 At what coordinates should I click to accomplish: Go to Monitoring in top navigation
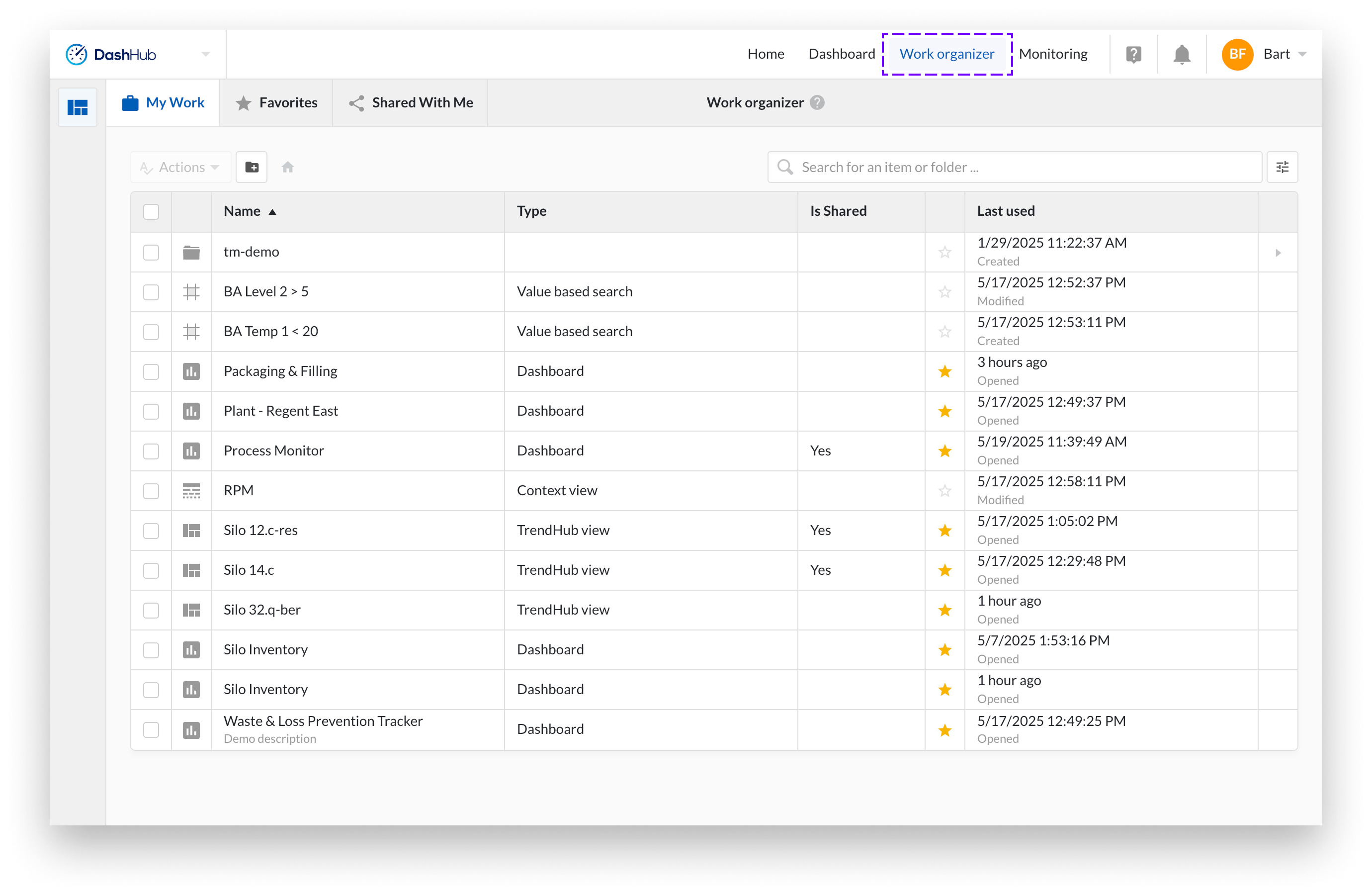(1053, 54)
